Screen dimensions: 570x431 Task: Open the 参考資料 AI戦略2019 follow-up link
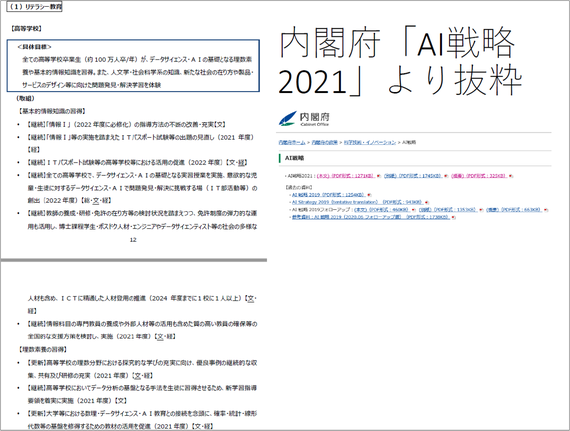coord(371,217)
